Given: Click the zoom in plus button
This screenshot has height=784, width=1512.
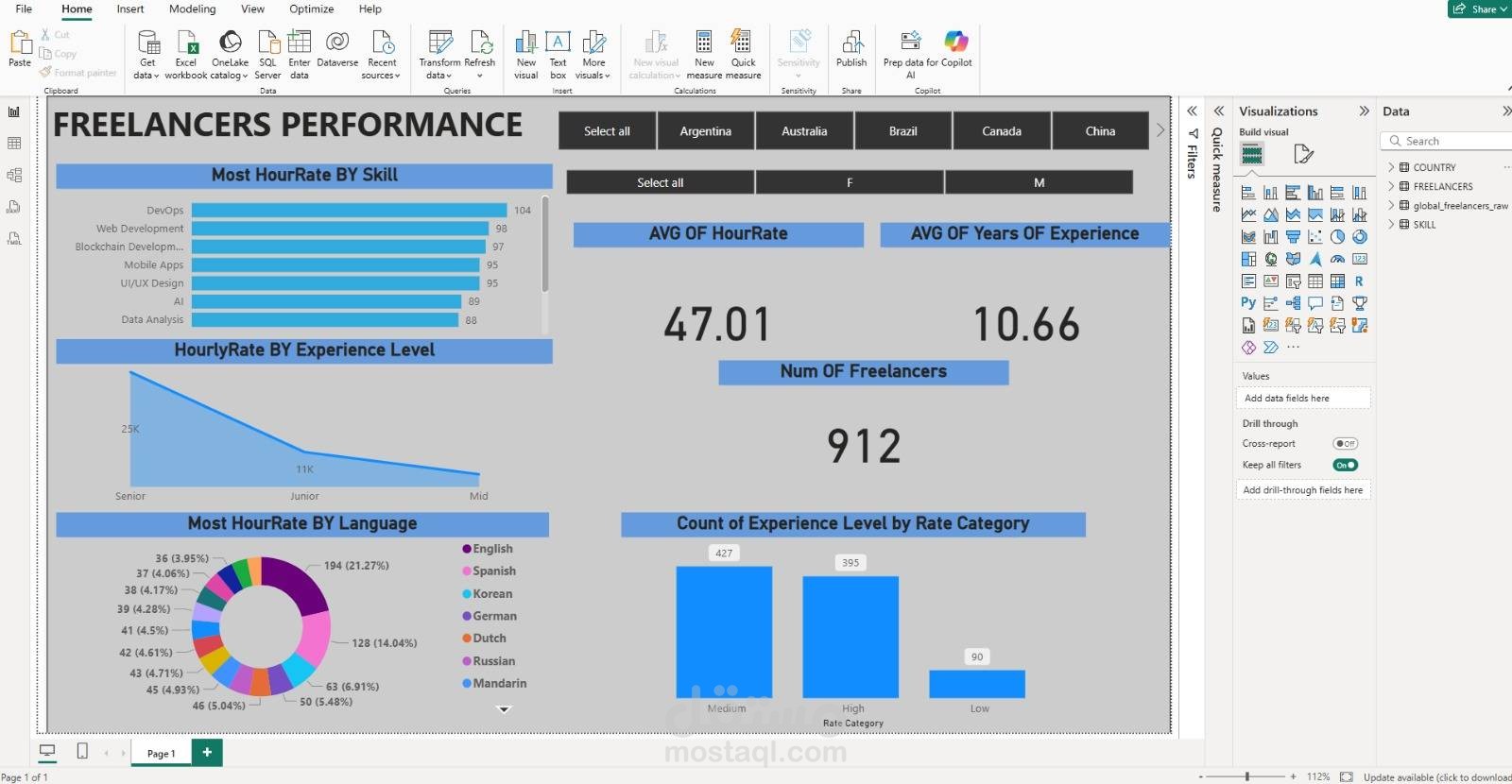Looking at the screenshot, I should [1293, 776].
